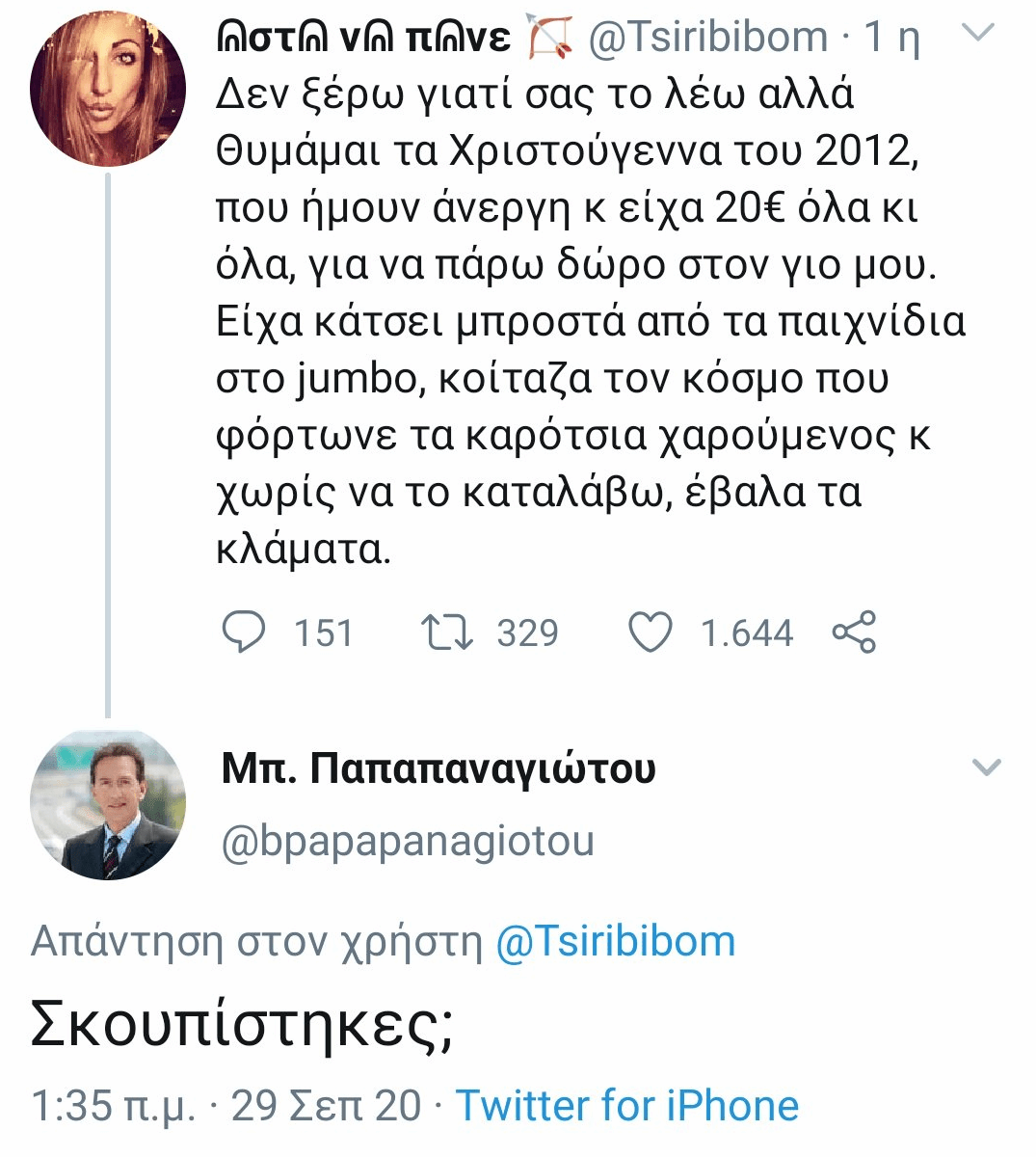
Task: Like the tweet with the heart icon
Action: coord(651,632)
